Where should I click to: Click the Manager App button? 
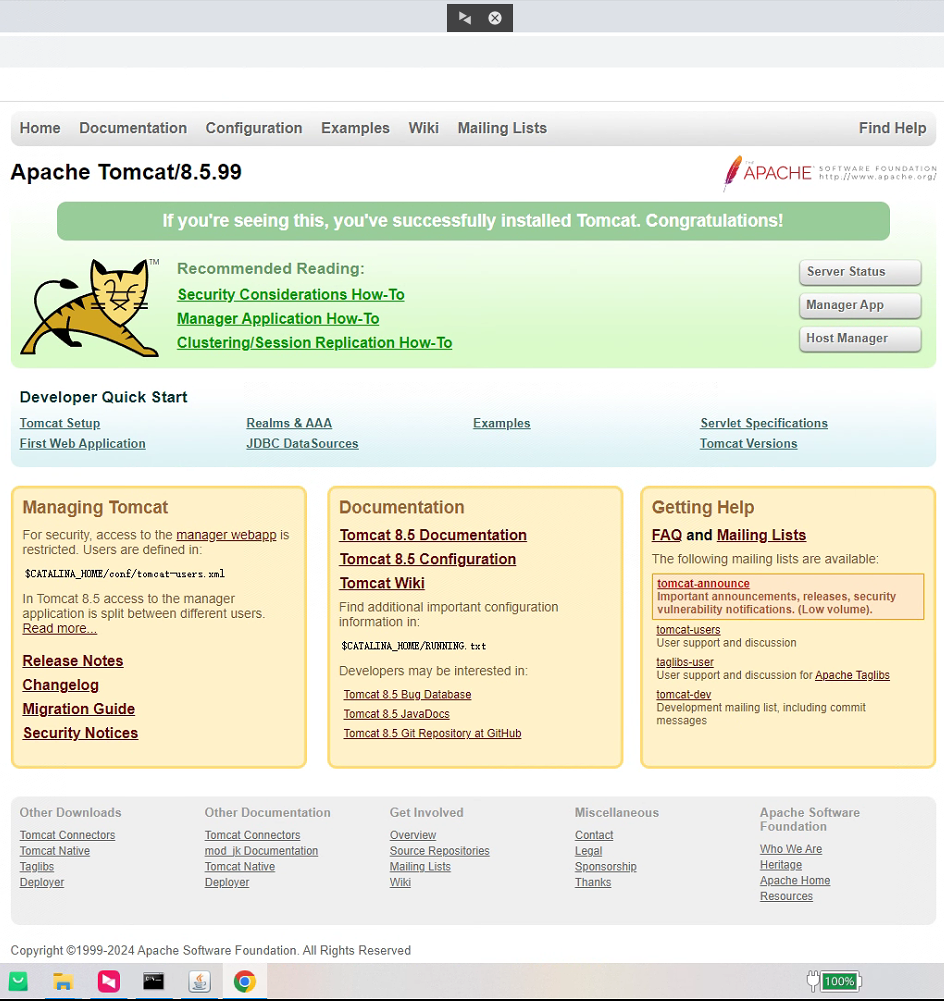860,305
